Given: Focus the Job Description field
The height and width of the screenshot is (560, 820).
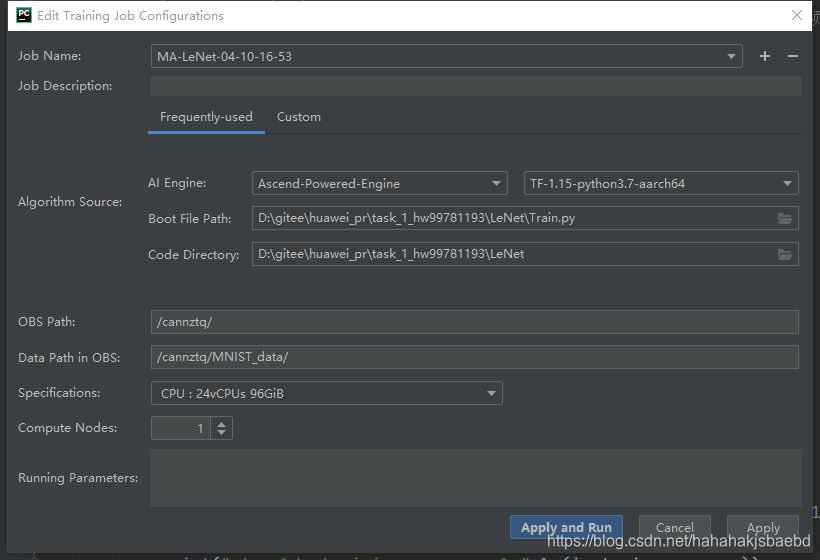Looking at the screenshot, I should coord(475,86).
